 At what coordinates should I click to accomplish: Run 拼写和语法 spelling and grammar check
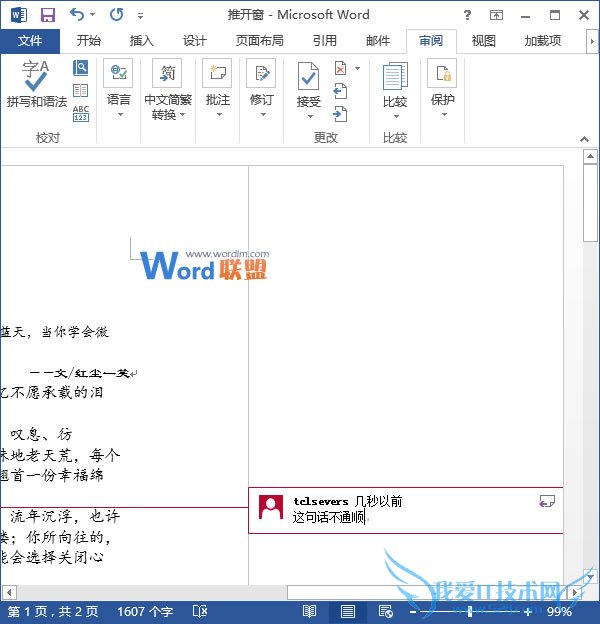[x=37, y=84]
